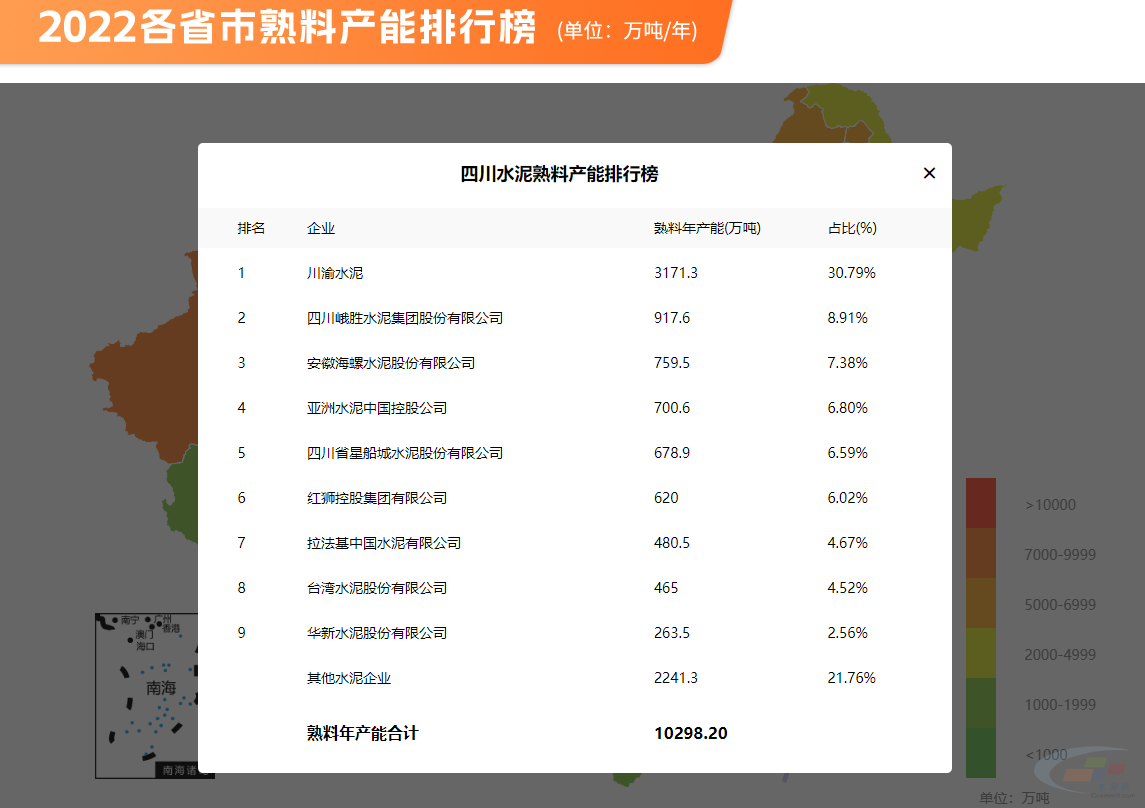Select the 1000-1999 legend color swatch
Viewport: 1145px width, 808px height.
pos(981,704)
